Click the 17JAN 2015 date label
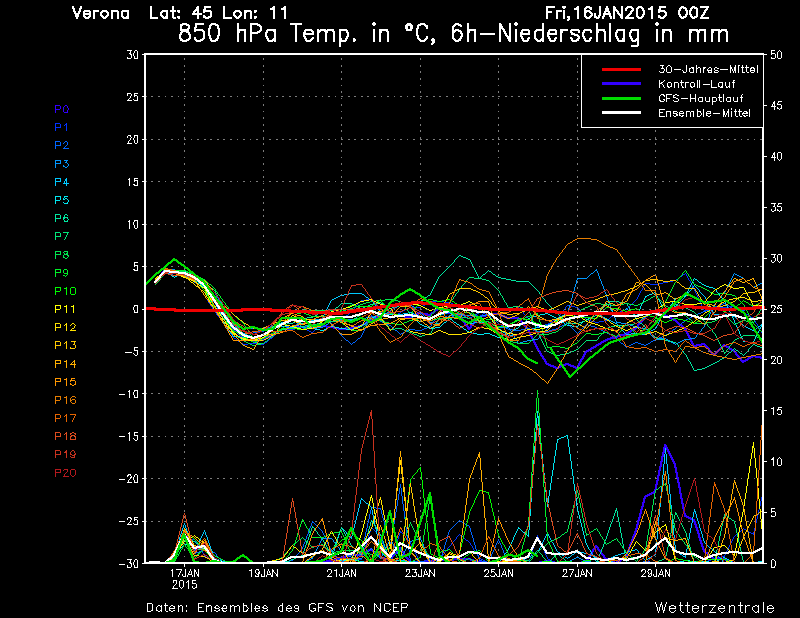Screen dimensions: 800x618 (x=185, y=578)
